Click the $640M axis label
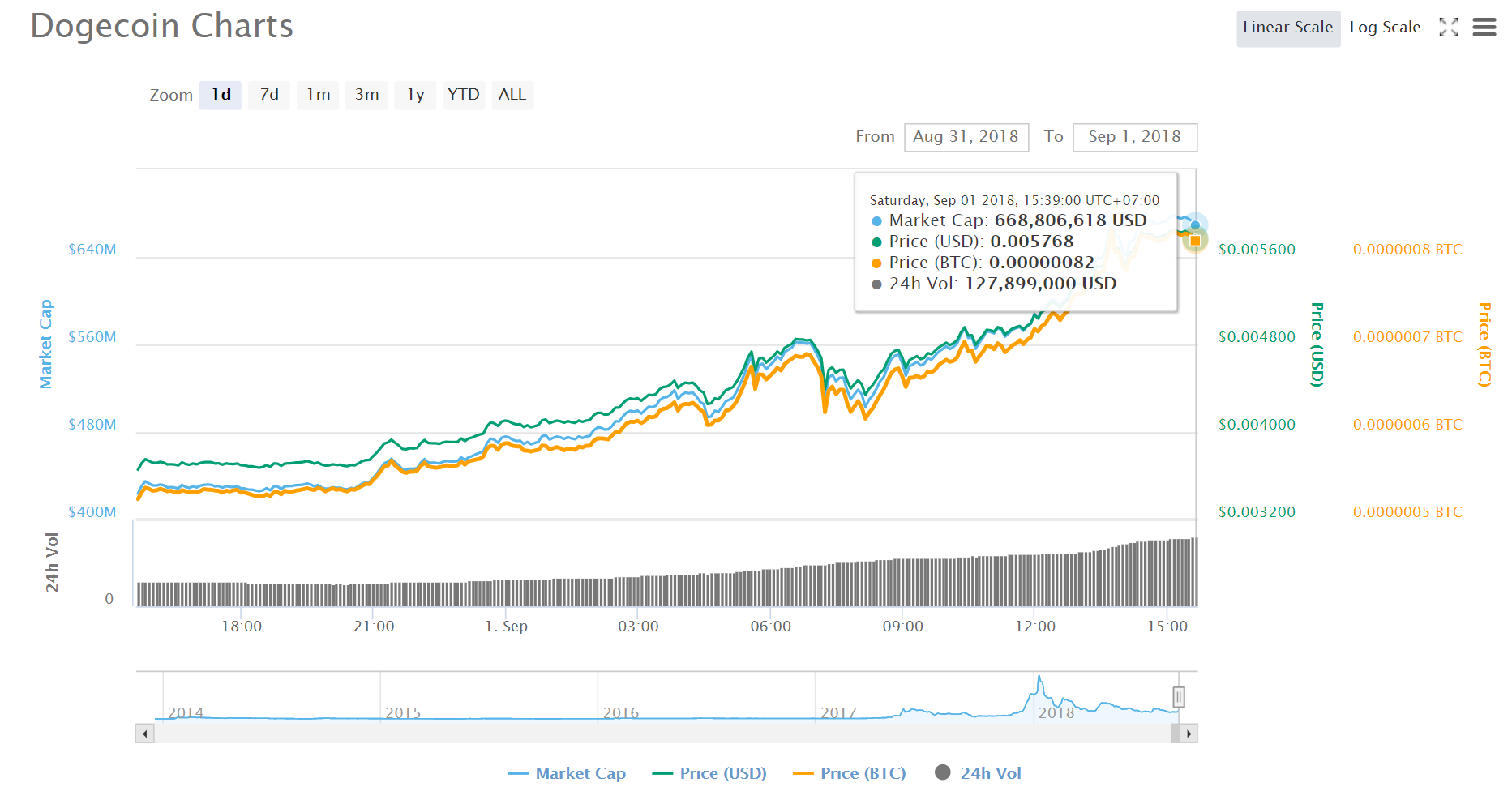Screen dimensions: 1512x787 [92, 250]
